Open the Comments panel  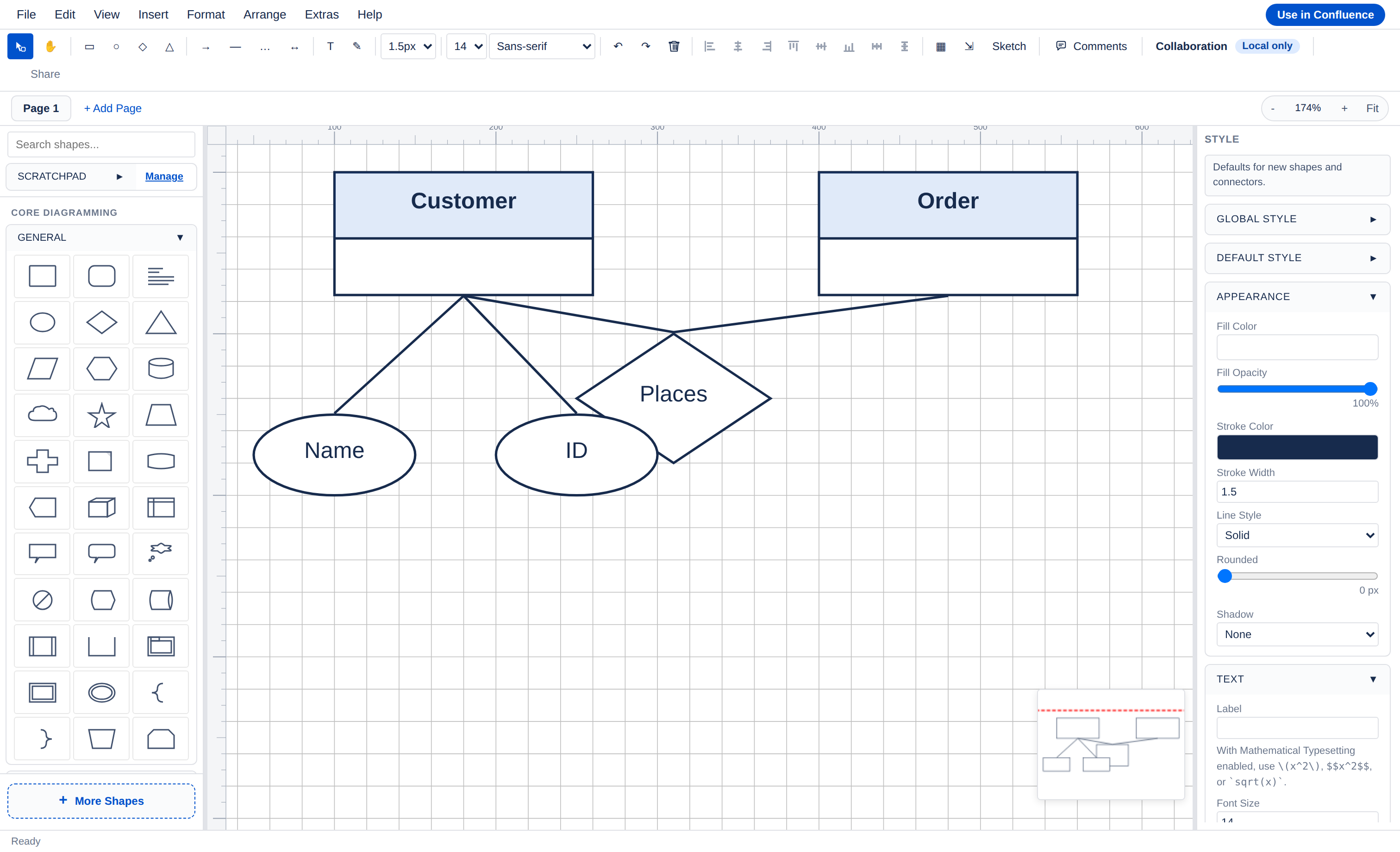point(1091,47)
